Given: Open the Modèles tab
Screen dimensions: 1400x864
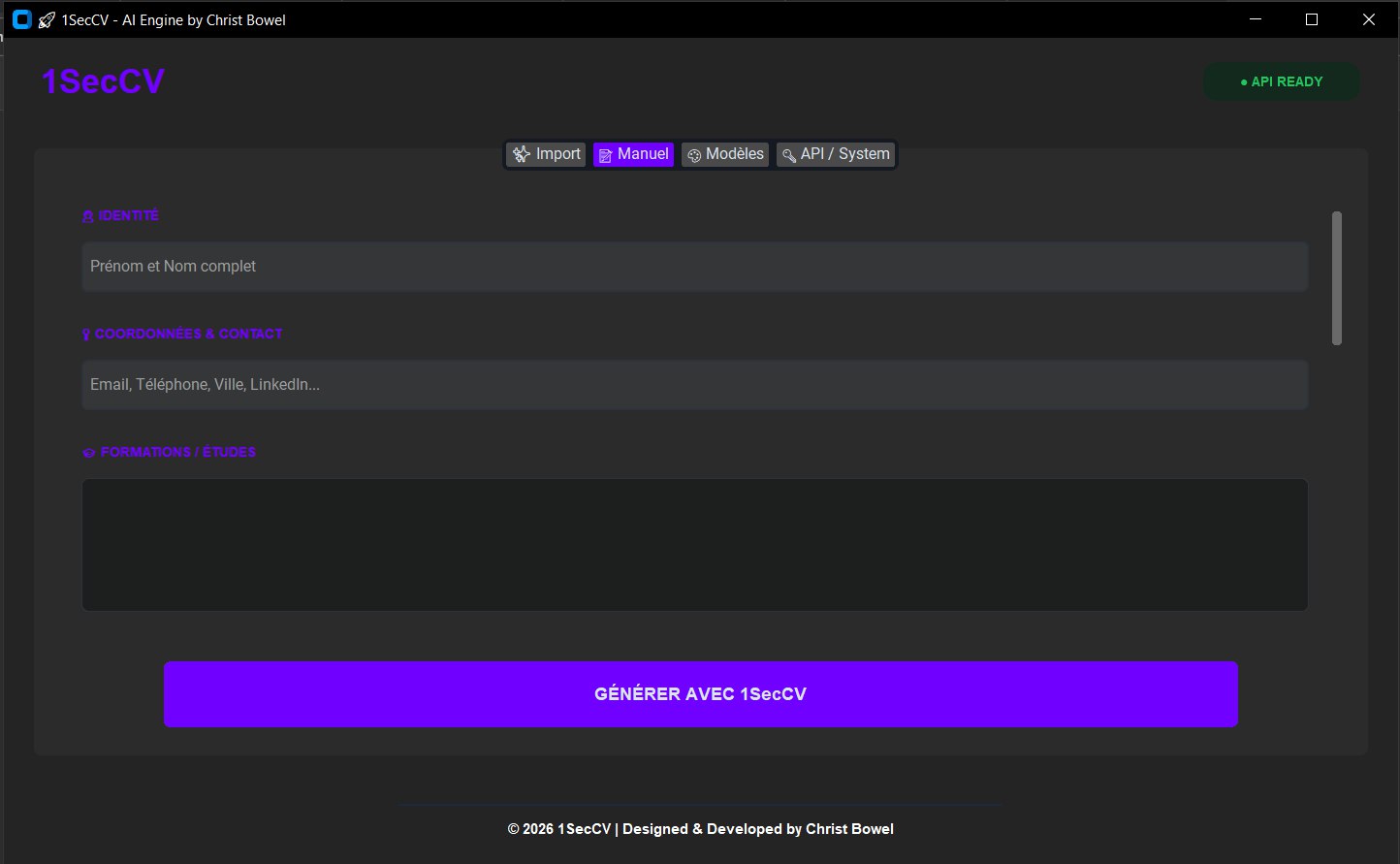Looking at the screenshot, I should tap(735, 154).
